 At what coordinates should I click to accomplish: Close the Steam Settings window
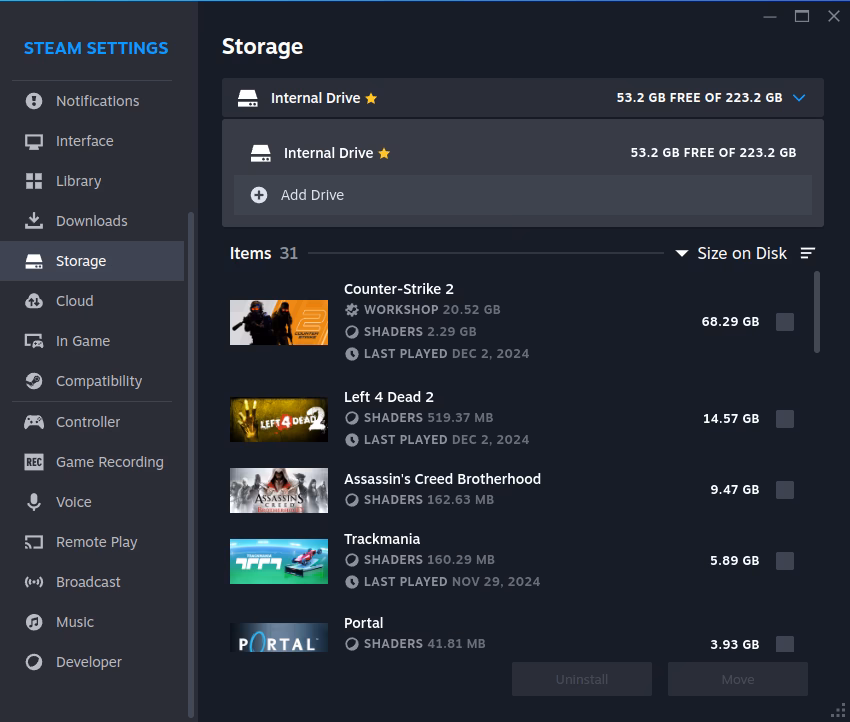834,16
